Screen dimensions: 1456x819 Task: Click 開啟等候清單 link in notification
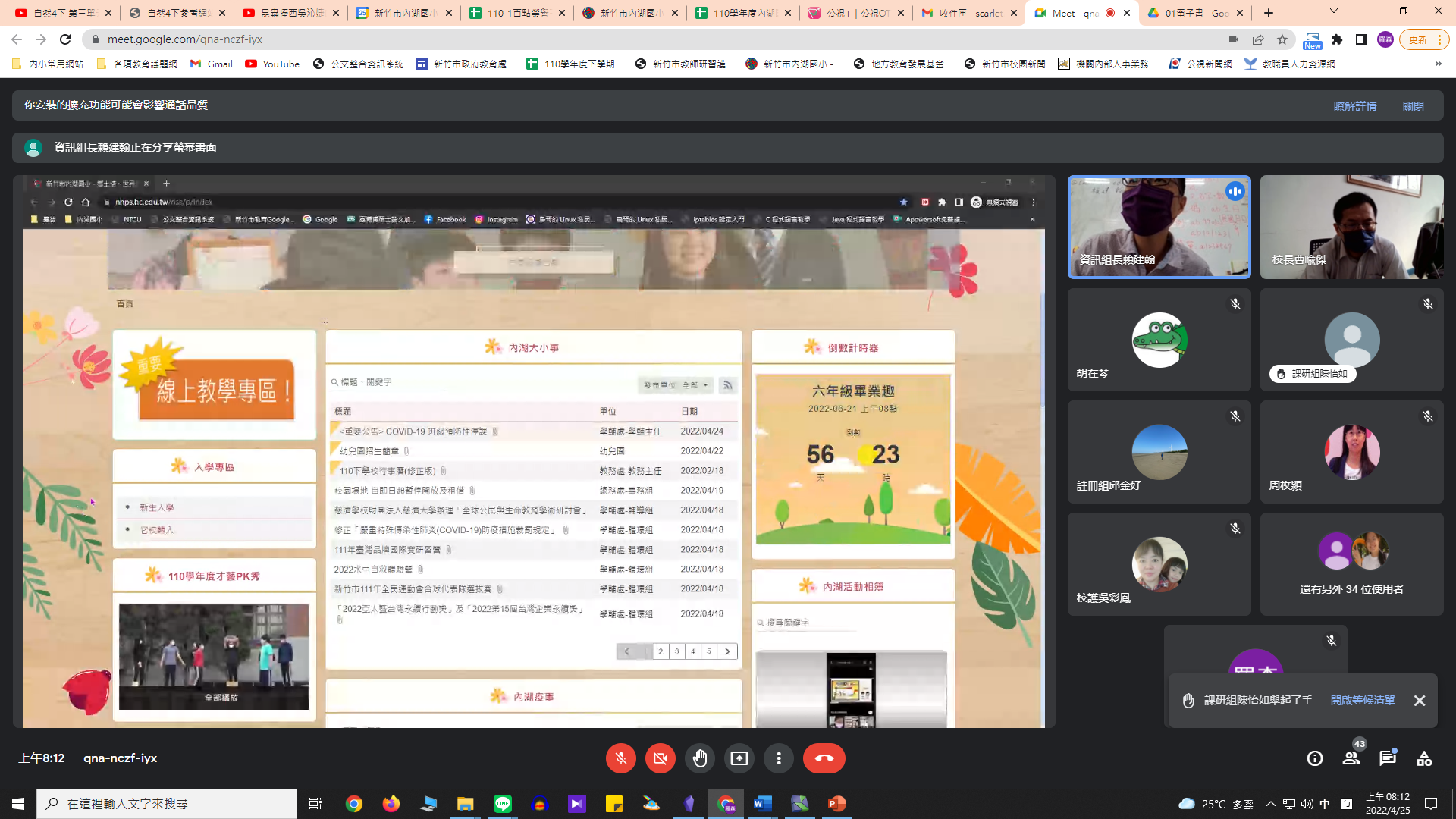pyautogui.click(x=1363, y=700)
